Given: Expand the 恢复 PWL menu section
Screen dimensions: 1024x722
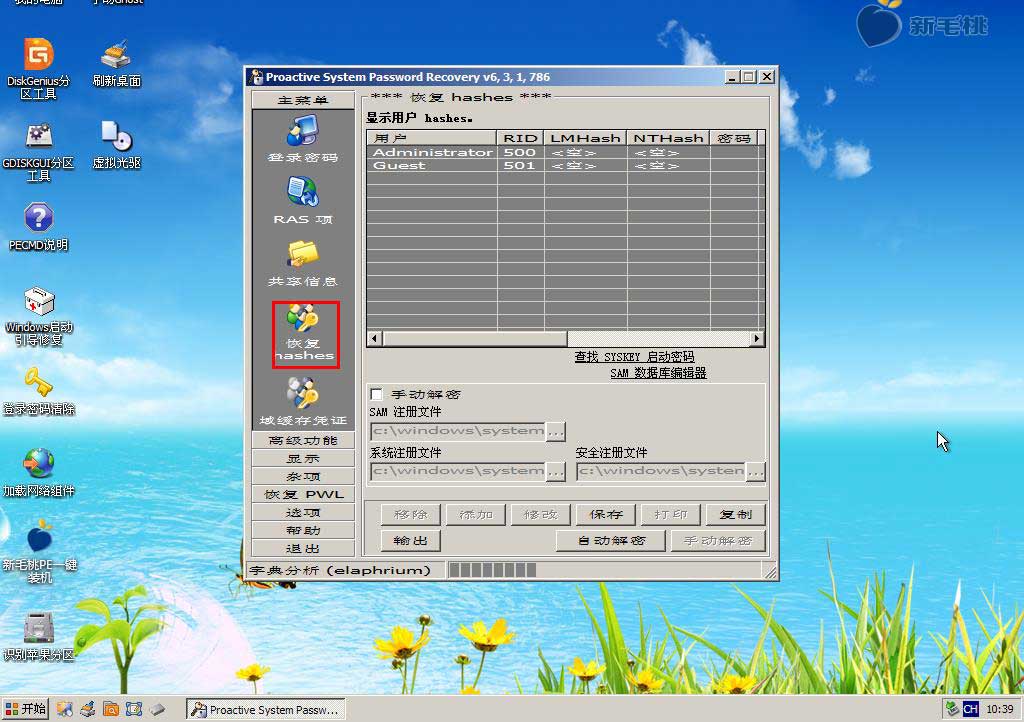Looking at the screenshot, I should tap(303, 494).
